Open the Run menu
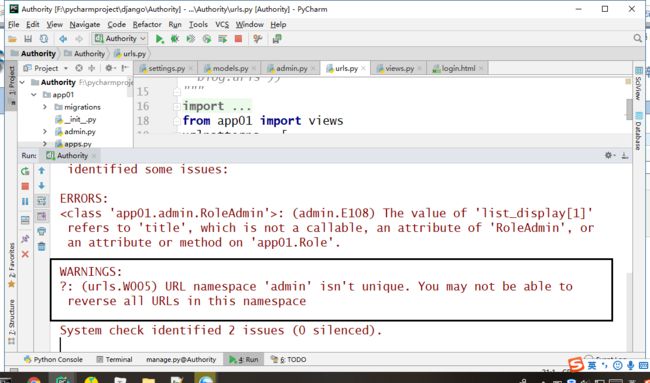Screen dimensions: 650x383 tap(175, 24)
